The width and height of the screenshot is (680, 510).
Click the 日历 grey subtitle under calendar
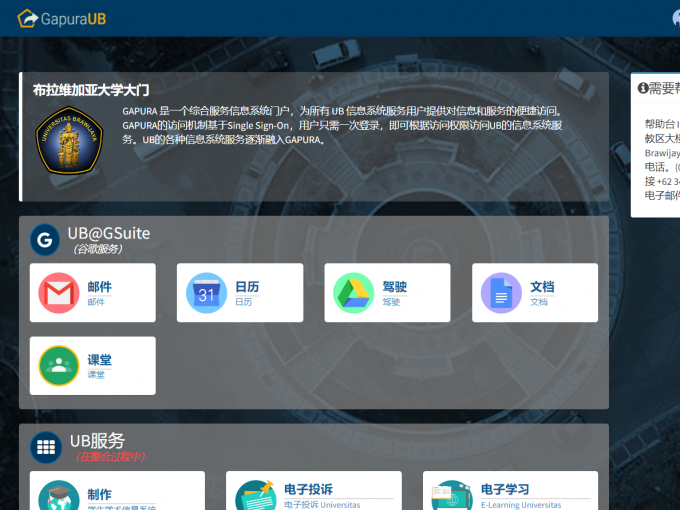[x=243, y=302]
